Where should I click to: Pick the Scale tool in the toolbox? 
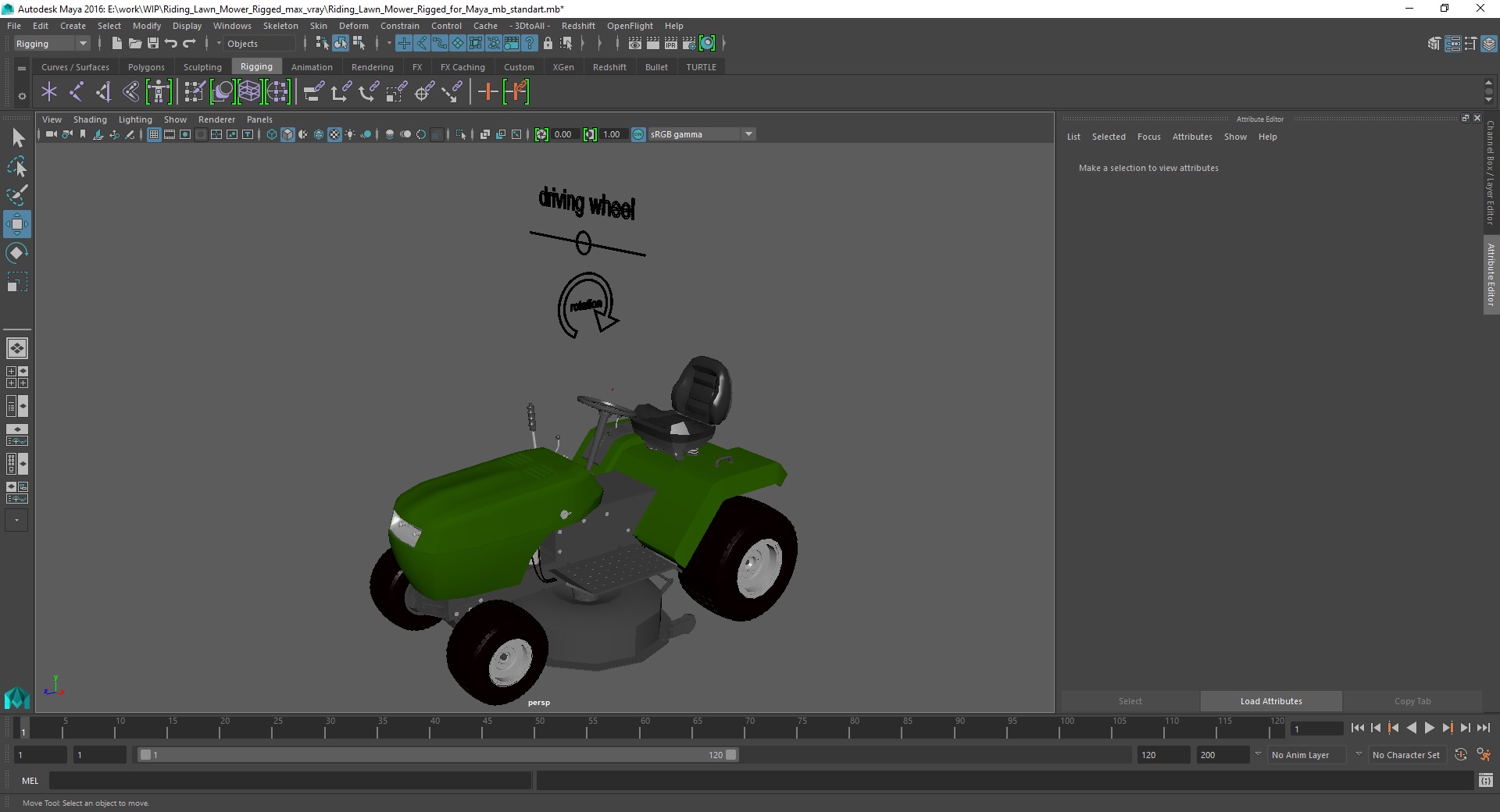click(x=16, y=282)
